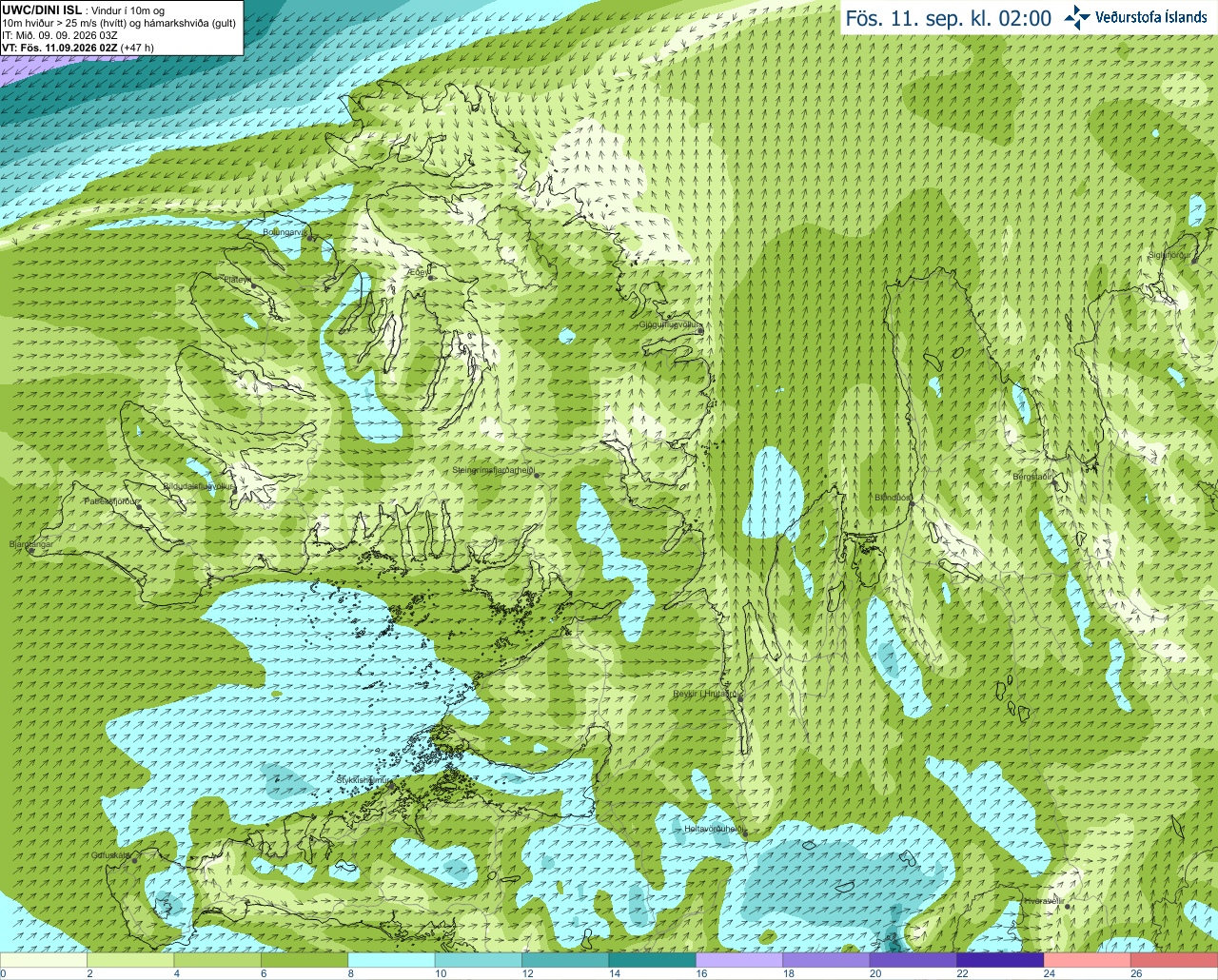The width and height of the screenshot is (1218, 980).
Task: Click the UWC/DINI ISL title text box
Action: pos(120,28)
